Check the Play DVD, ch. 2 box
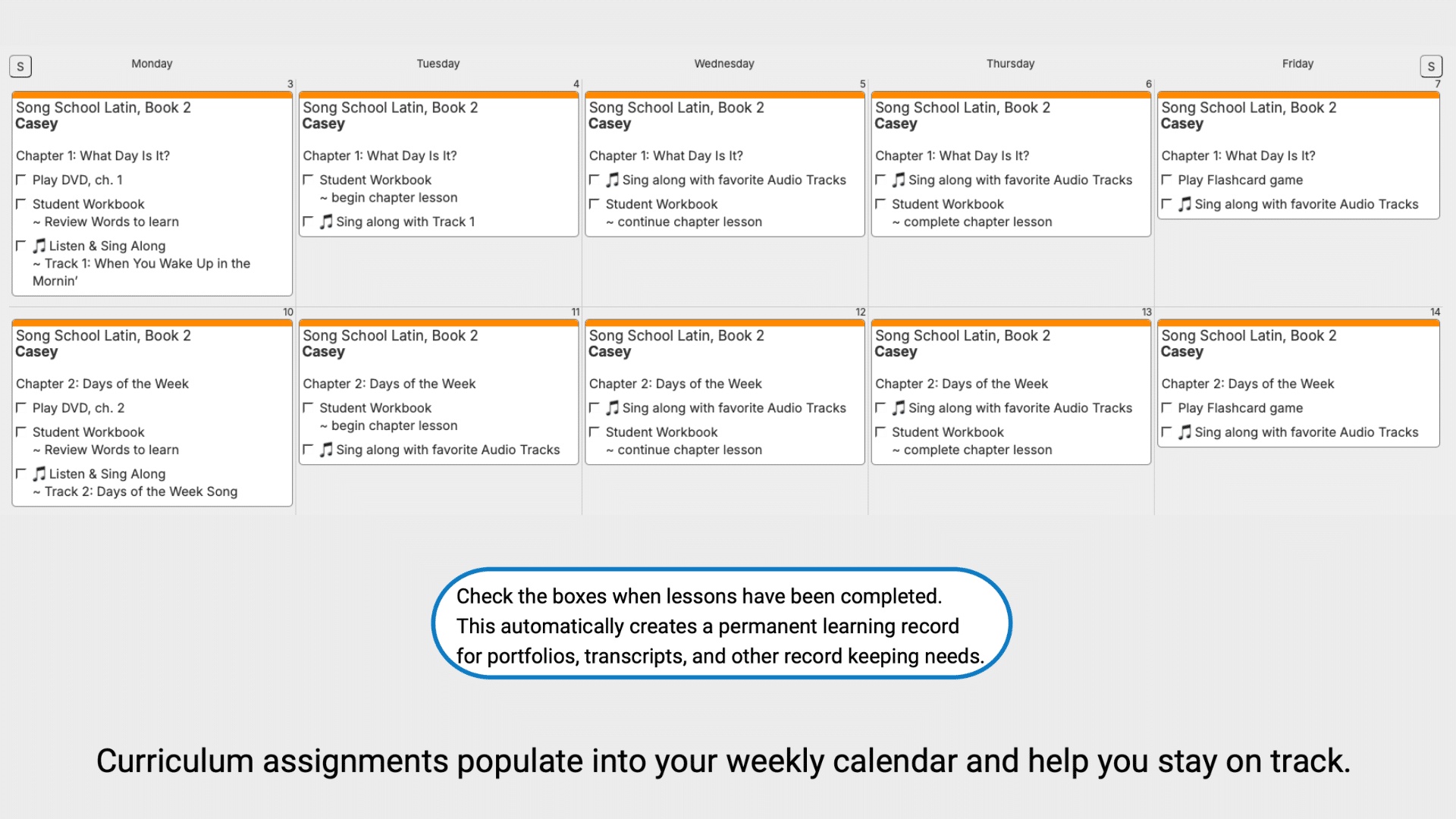This screenshot has width=1456, height=819. tap(21, 408)
